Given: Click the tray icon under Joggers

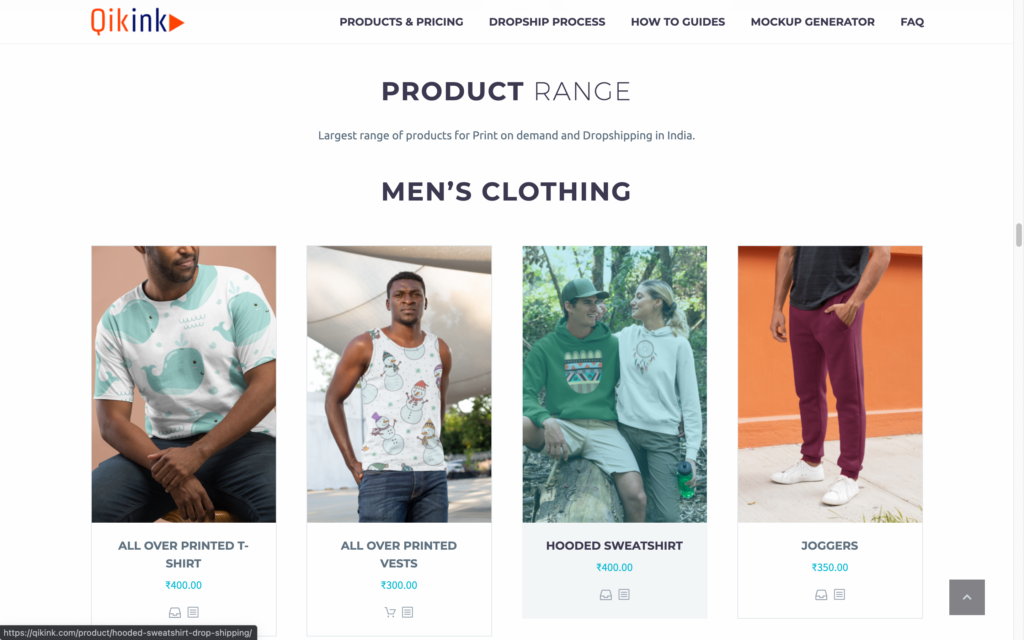Looking at the screenshot, I should [x=822, y=595].
